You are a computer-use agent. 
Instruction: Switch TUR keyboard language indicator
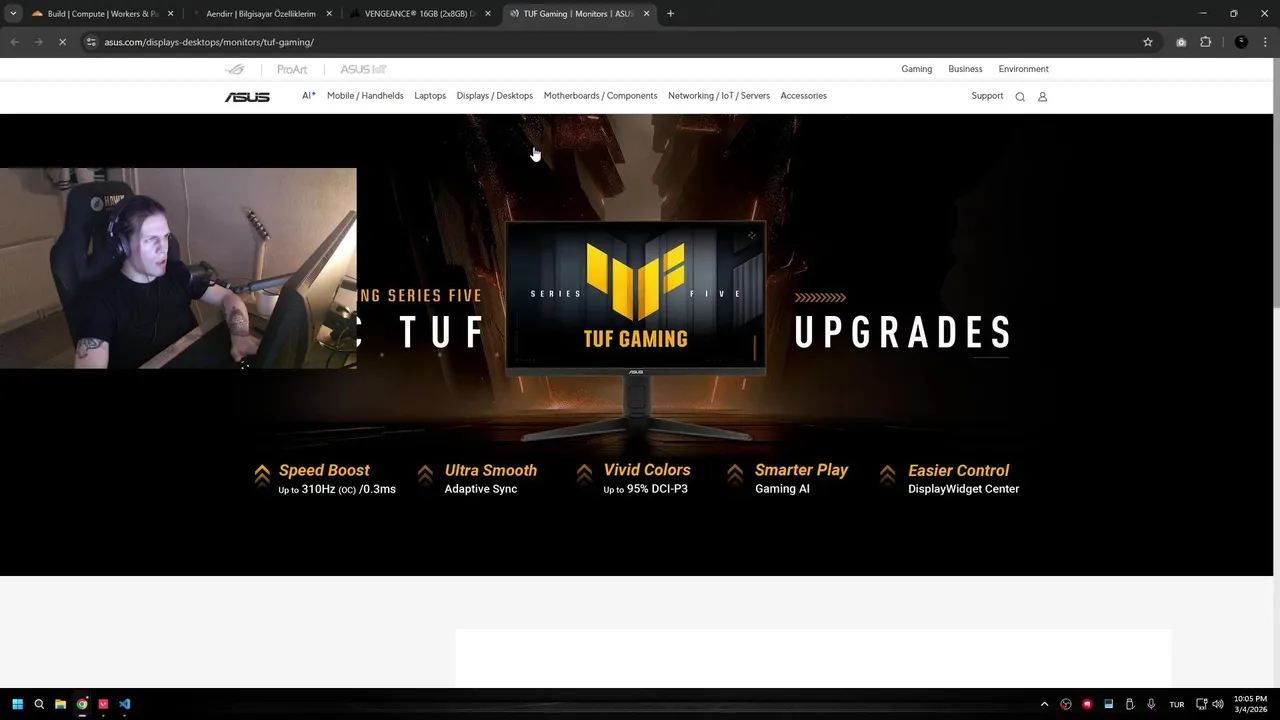point(1177,704)
